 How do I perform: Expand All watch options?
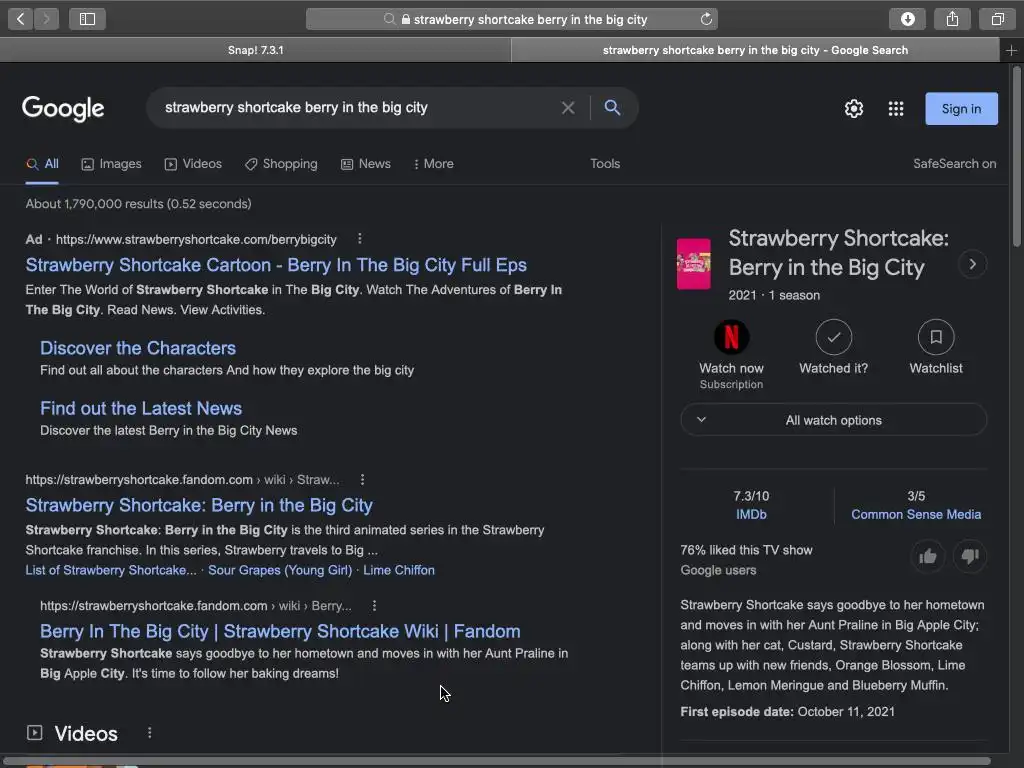(x=833, y=420)
